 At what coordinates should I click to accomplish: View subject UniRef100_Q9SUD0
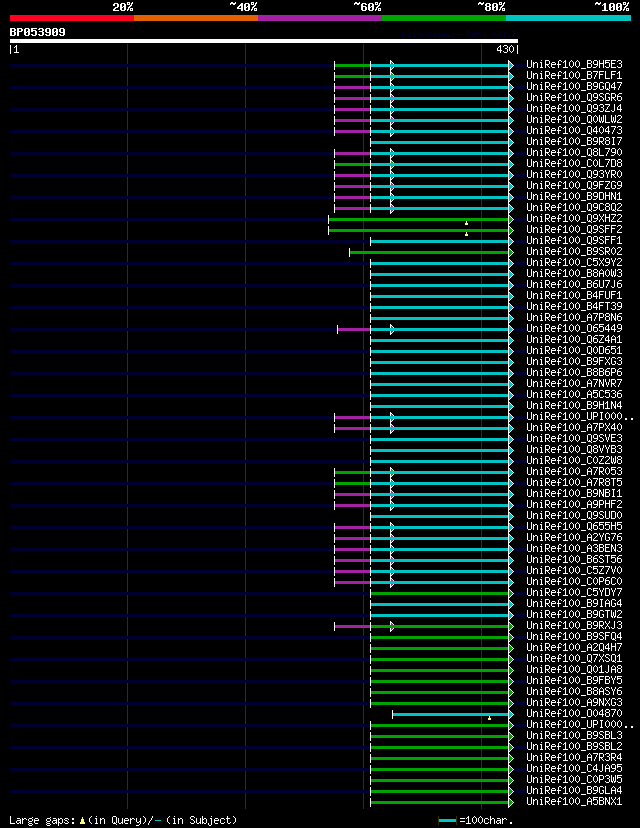pos(575,515)
